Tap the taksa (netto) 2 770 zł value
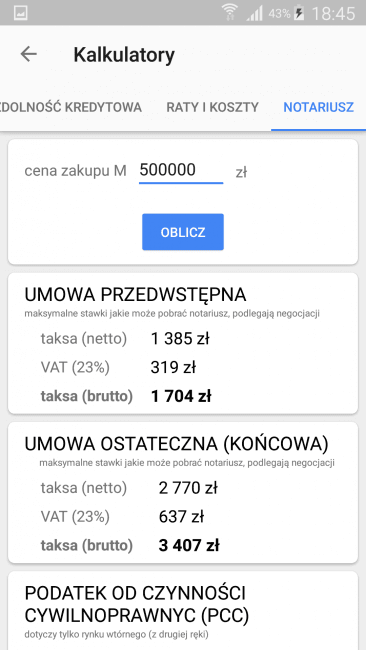 click(188, 488)
